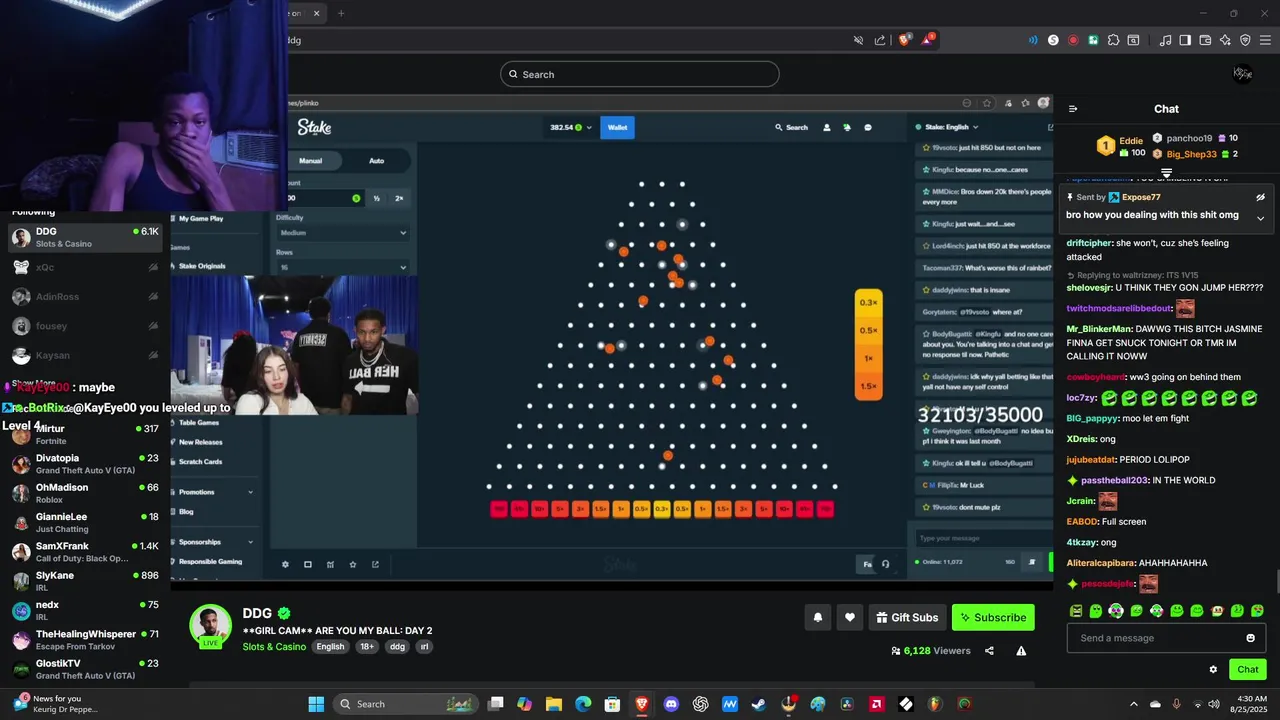This screenshot has width=1280, height=720.
Task: Click Stake search icon in stream header
Action: [779, 127]
